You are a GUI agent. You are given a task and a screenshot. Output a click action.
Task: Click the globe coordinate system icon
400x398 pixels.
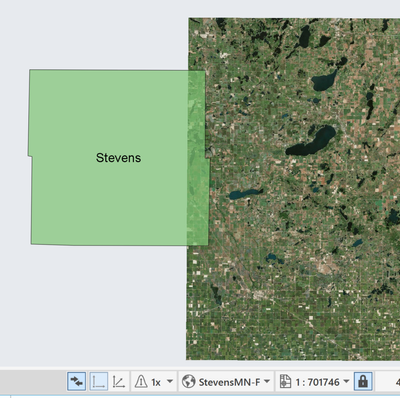click(x=188, y=382)
